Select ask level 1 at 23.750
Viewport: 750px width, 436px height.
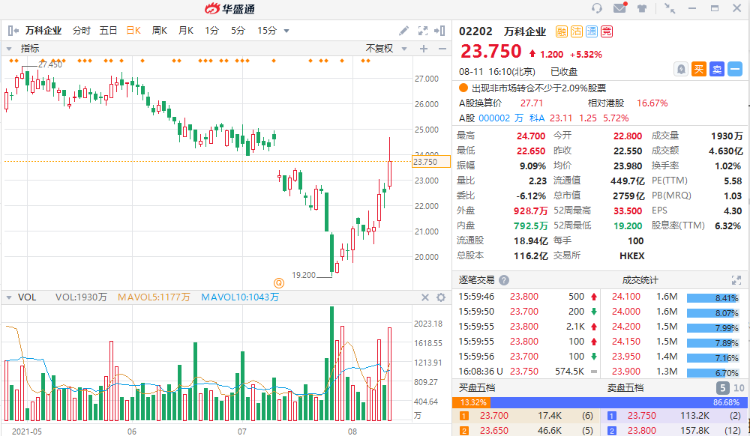tap(674, 416)
